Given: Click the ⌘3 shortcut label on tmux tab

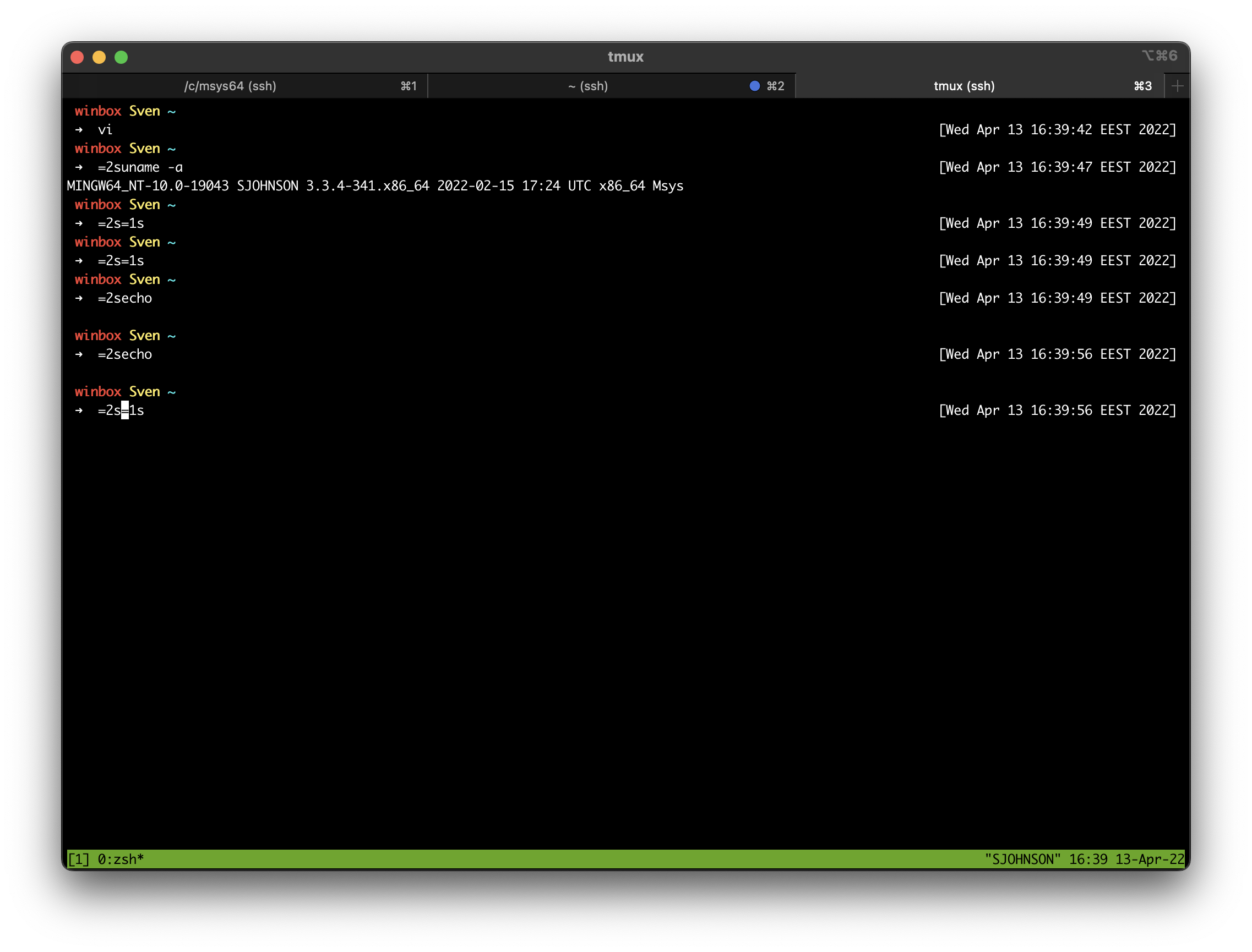Looking at the screenshot, I should 1142,85.
